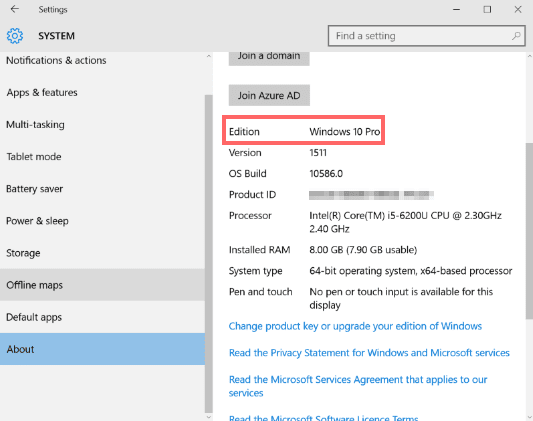Go back with the arrow icon
The image size is (533, 421).
pyautogui.click(x=15, y=9)
